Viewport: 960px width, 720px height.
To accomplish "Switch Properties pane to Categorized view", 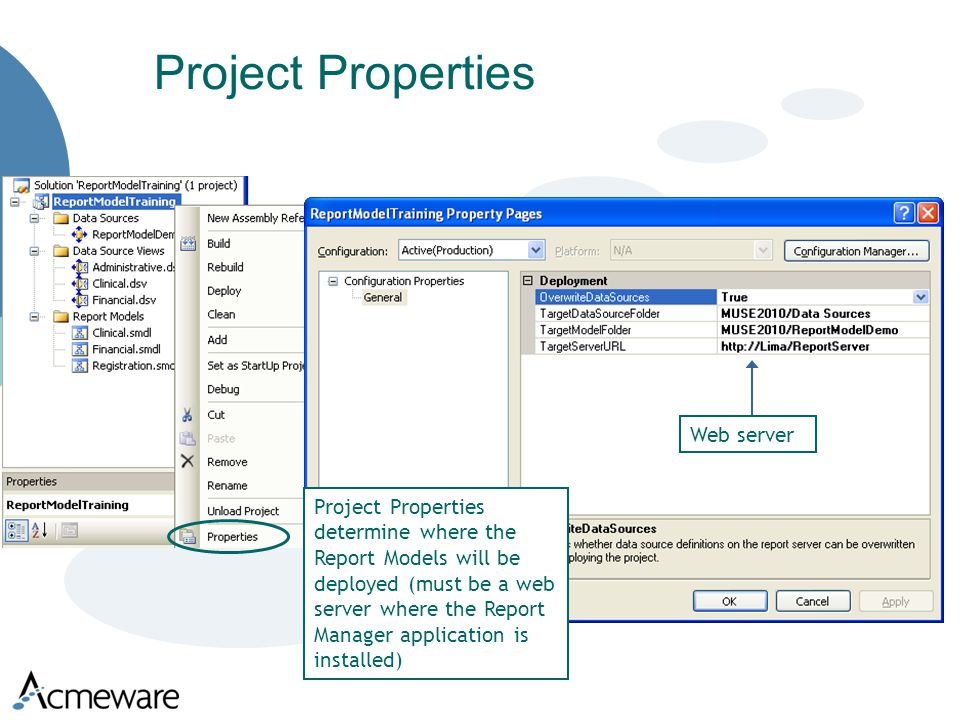I will pyautogui.click(x=17, y=530).
